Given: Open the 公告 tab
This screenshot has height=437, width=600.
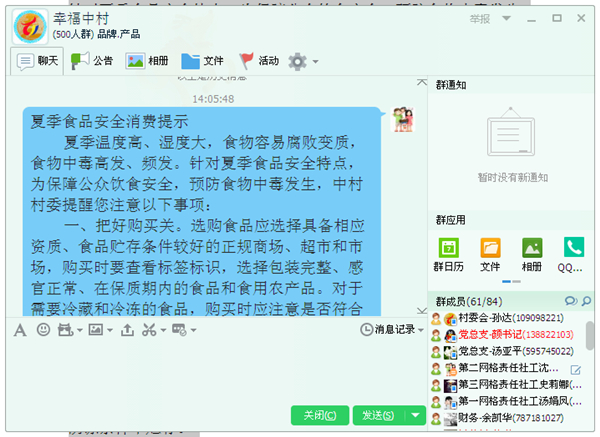Looking at the screenshot, I should pos(92,61).
